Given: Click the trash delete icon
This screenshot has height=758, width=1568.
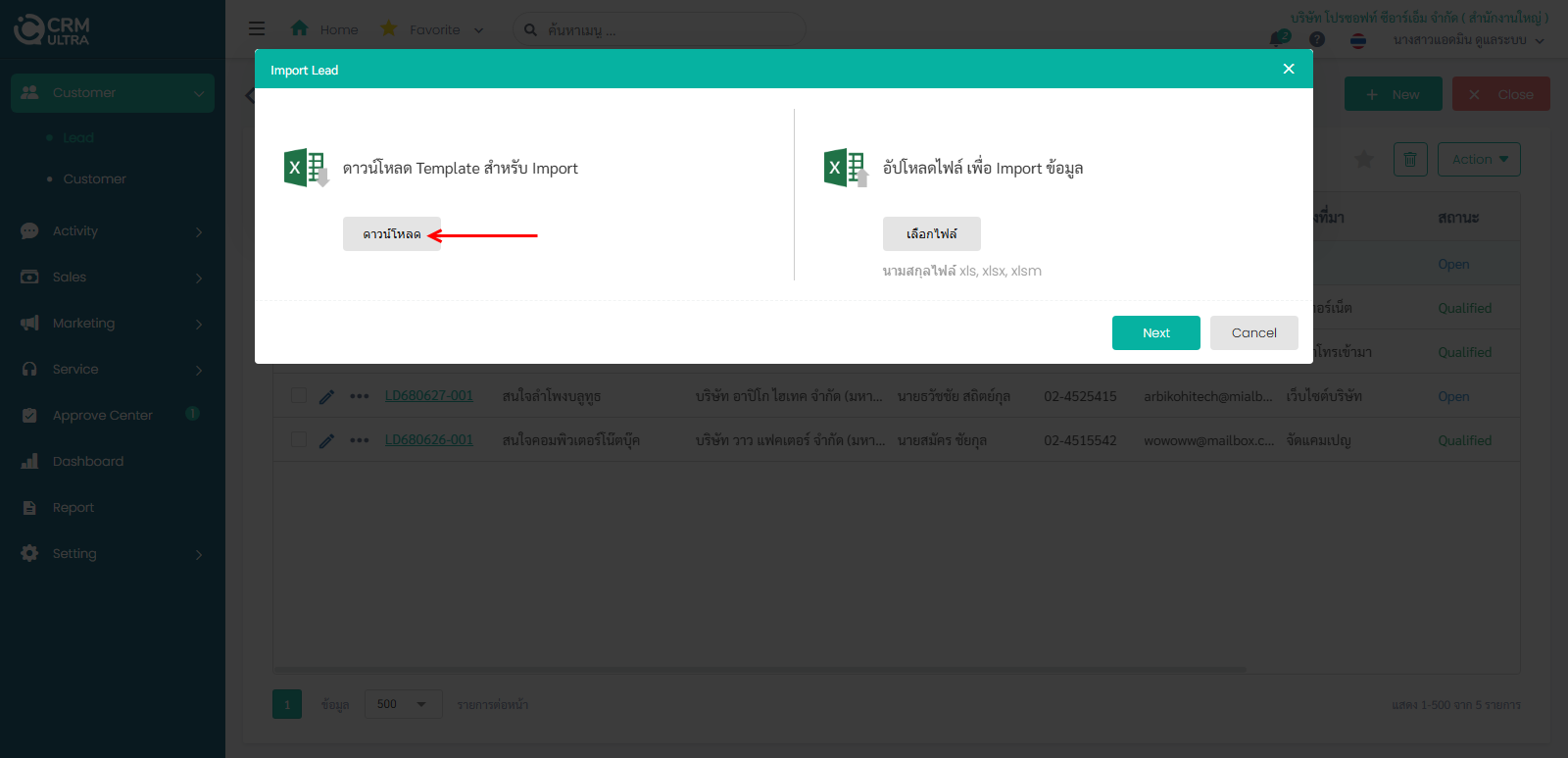Looking at the screenshot, I should [x=1409, y=159].
